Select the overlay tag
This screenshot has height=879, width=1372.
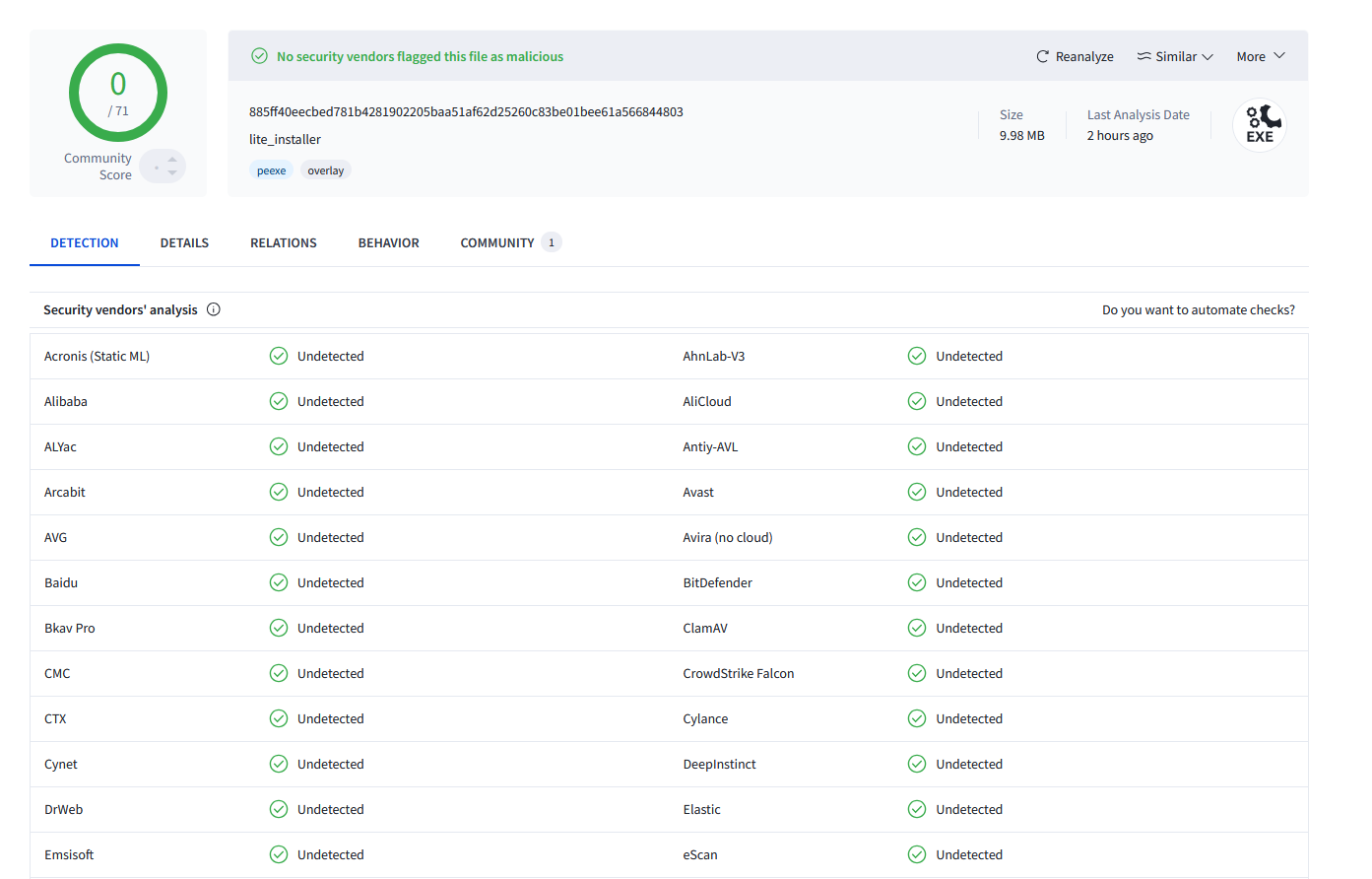click(325, 170)
